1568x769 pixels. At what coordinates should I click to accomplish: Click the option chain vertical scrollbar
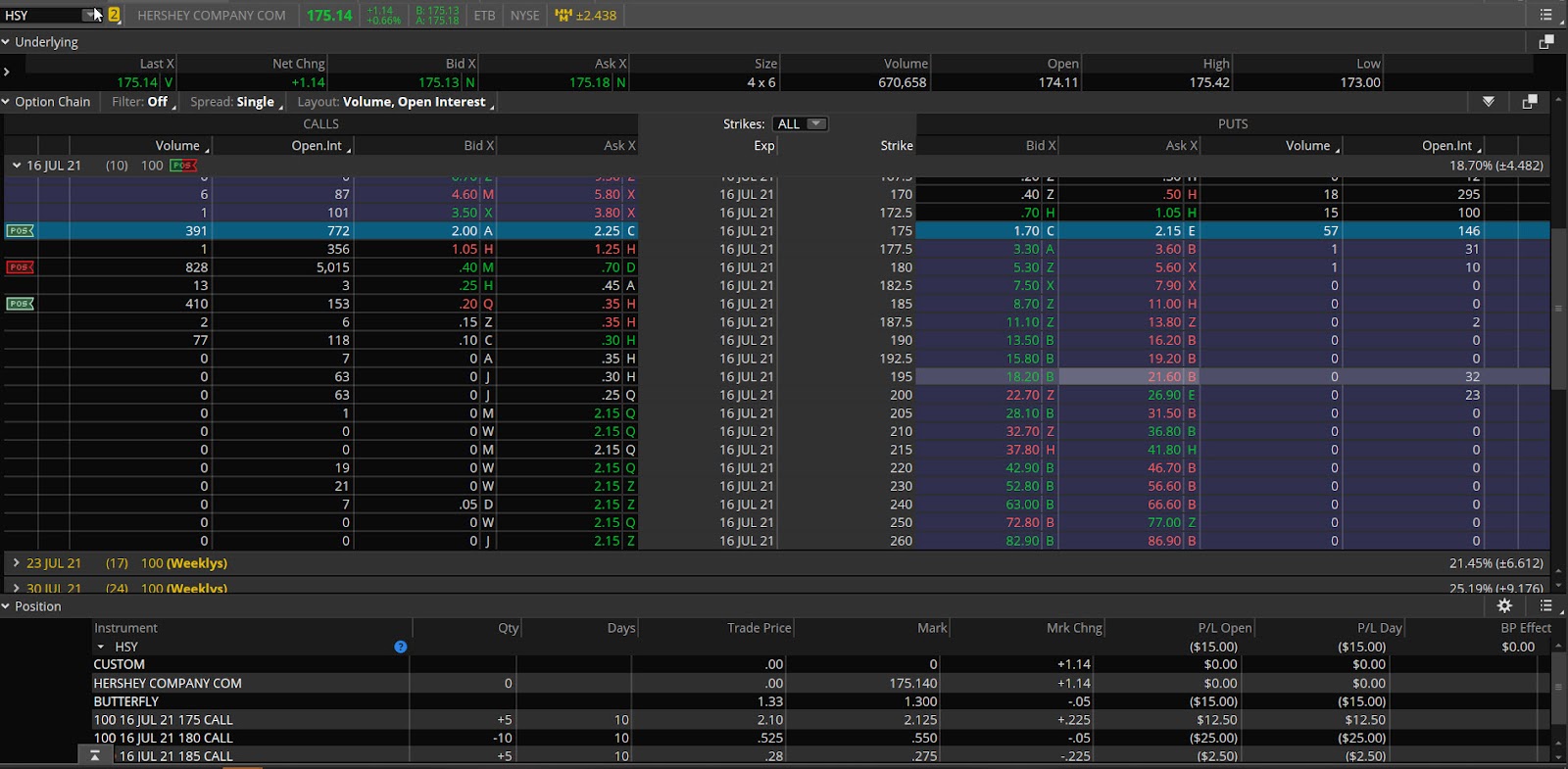pos(1558,309)
